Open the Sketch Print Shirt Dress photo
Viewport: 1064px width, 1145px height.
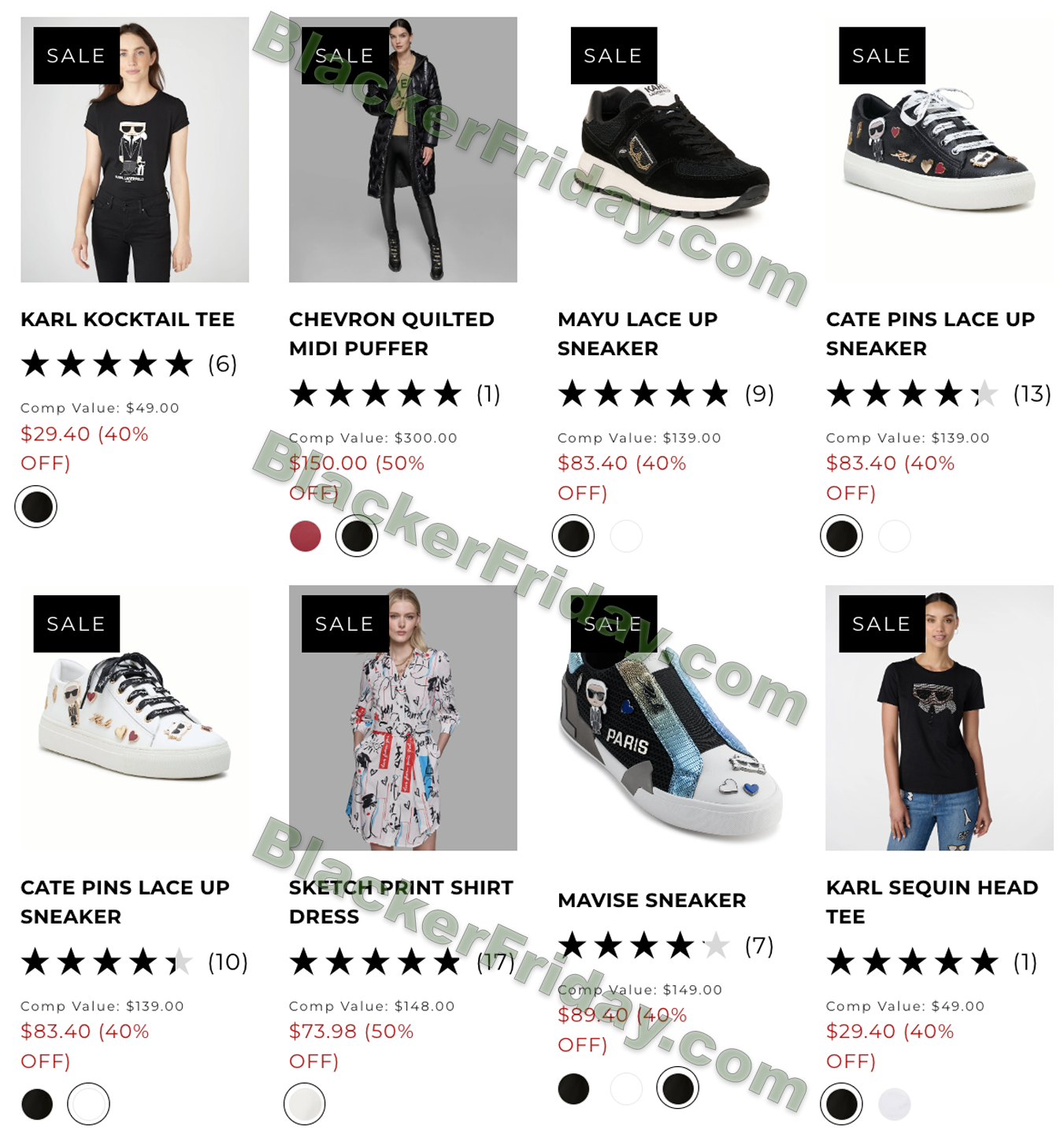pyautogui.click(x=403, y=717)
